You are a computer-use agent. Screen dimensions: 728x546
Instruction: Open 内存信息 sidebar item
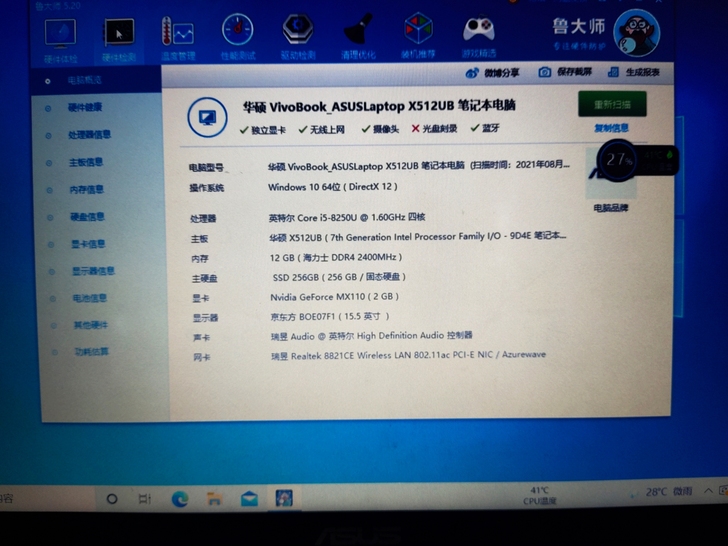(x=86, y=190)
